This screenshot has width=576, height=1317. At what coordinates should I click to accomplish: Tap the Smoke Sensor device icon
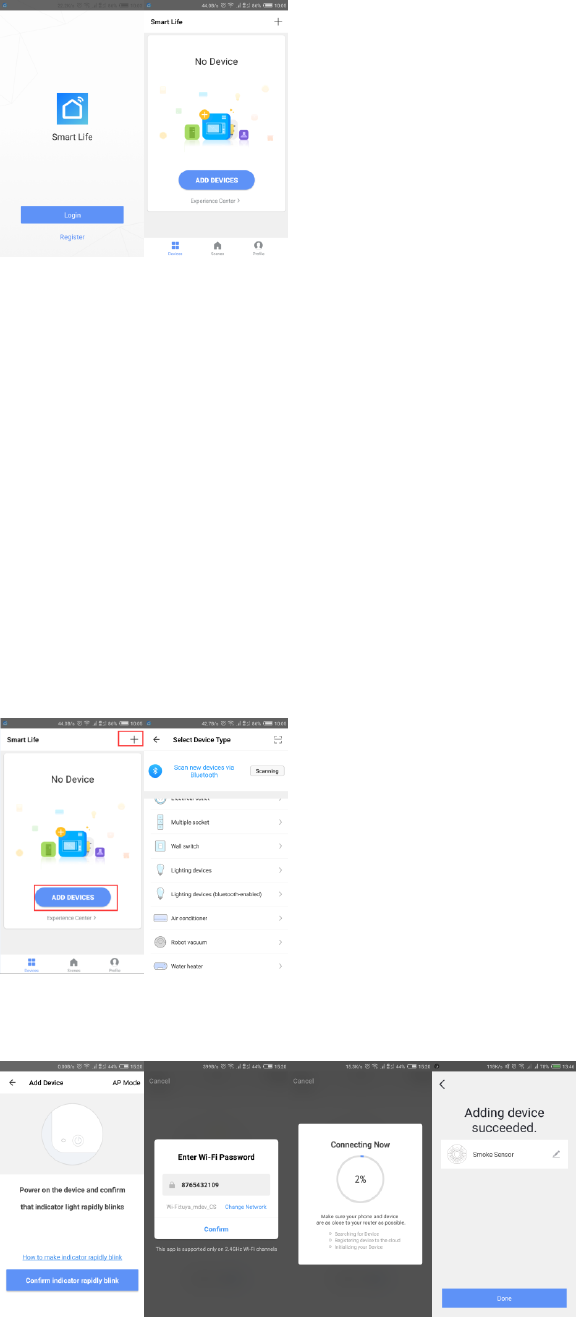(x=456, y=1154)
